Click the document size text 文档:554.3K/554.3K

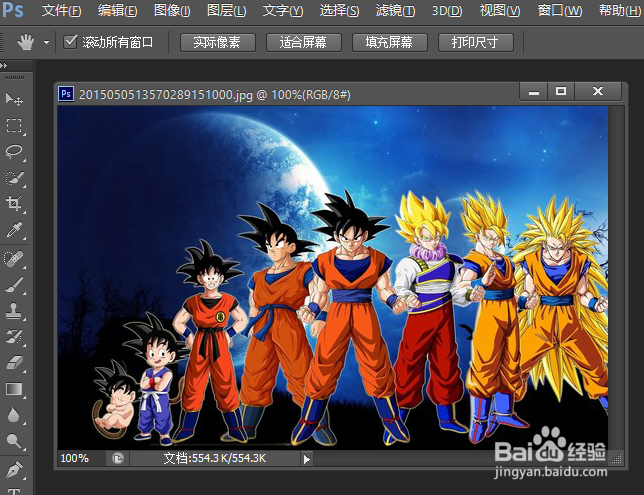pos(215,458)
